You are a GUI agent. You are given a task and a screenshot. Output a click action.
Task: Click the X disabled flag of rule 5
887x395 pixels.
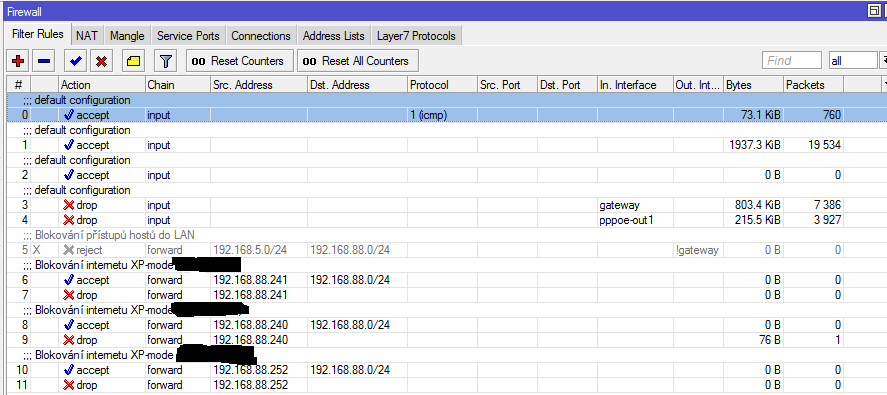pyautogui.click(x=36, y=250)
